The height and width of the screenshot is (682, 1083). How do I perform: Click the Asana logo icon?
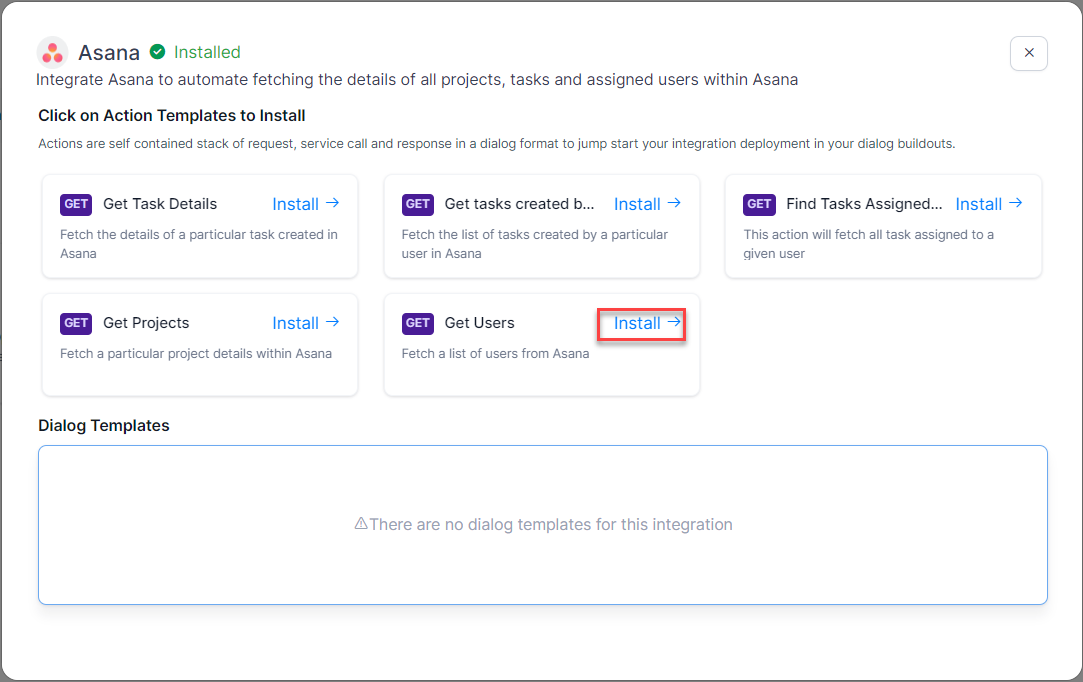coord(52,52)
